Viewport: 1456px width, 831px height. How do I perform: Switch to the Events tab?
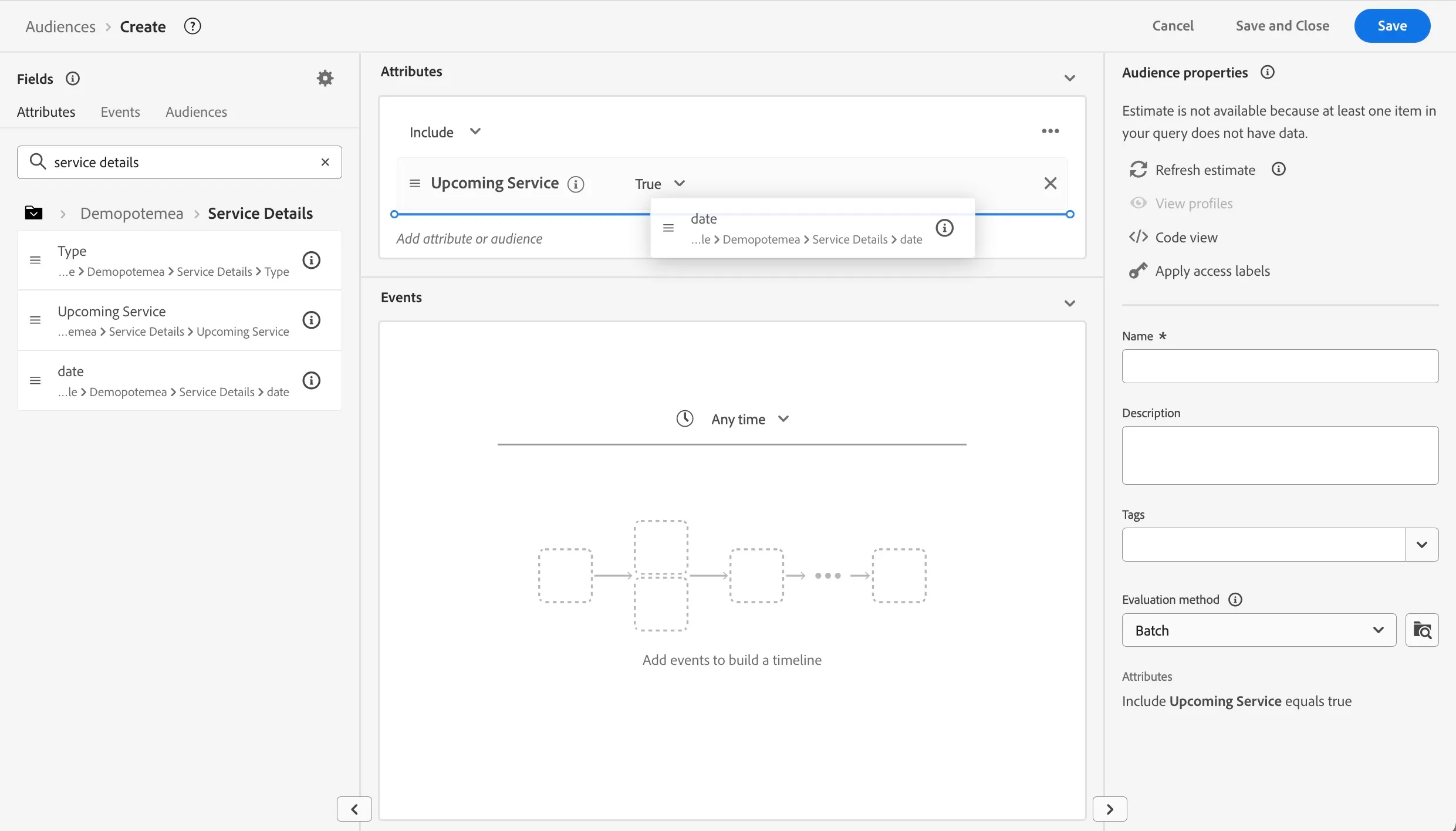click(x=120, y=112)
